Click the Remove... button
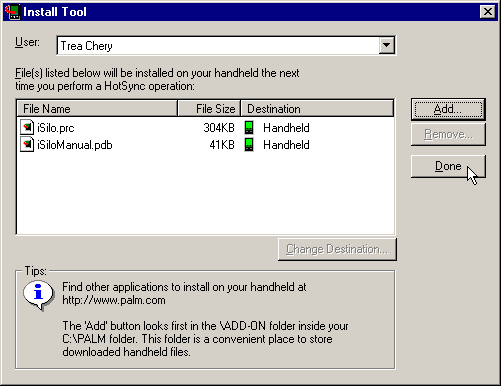 tap(448, 134)
